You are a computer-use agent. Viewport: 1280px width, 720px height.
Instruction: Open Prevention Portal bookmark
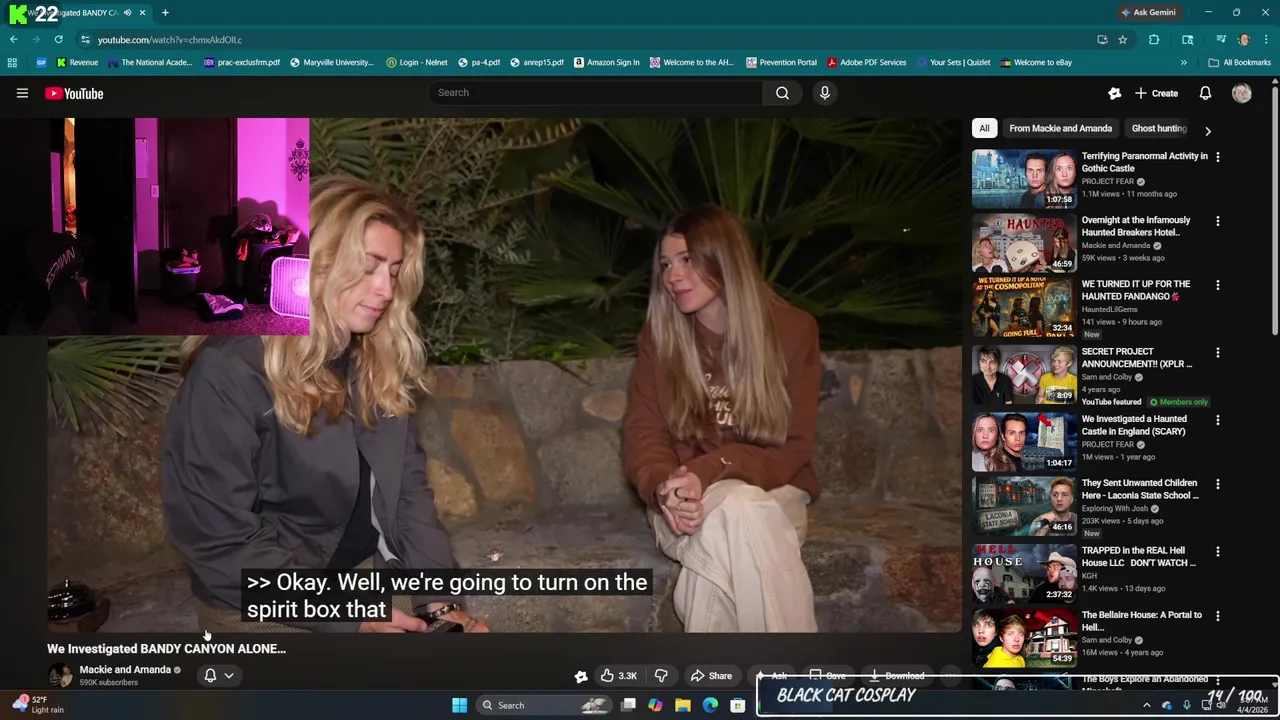coord(781,62)
